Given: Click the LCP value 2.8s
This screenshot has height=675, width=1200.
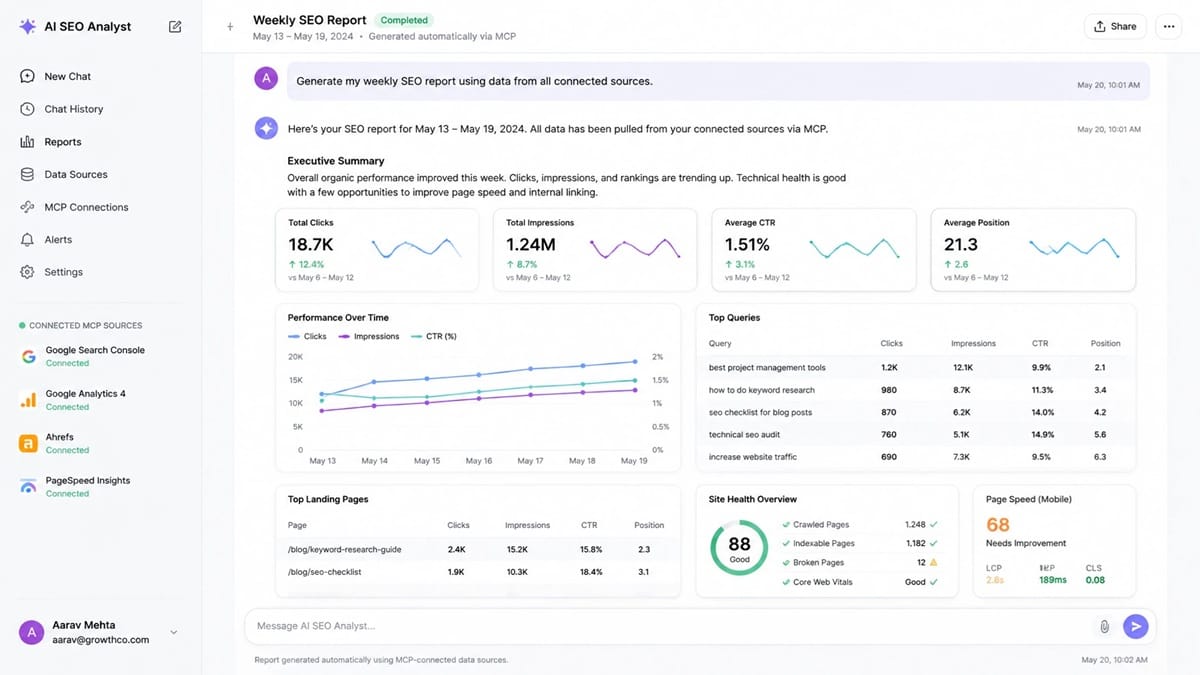Looking at the screenshot, I should tap(995, 580).
